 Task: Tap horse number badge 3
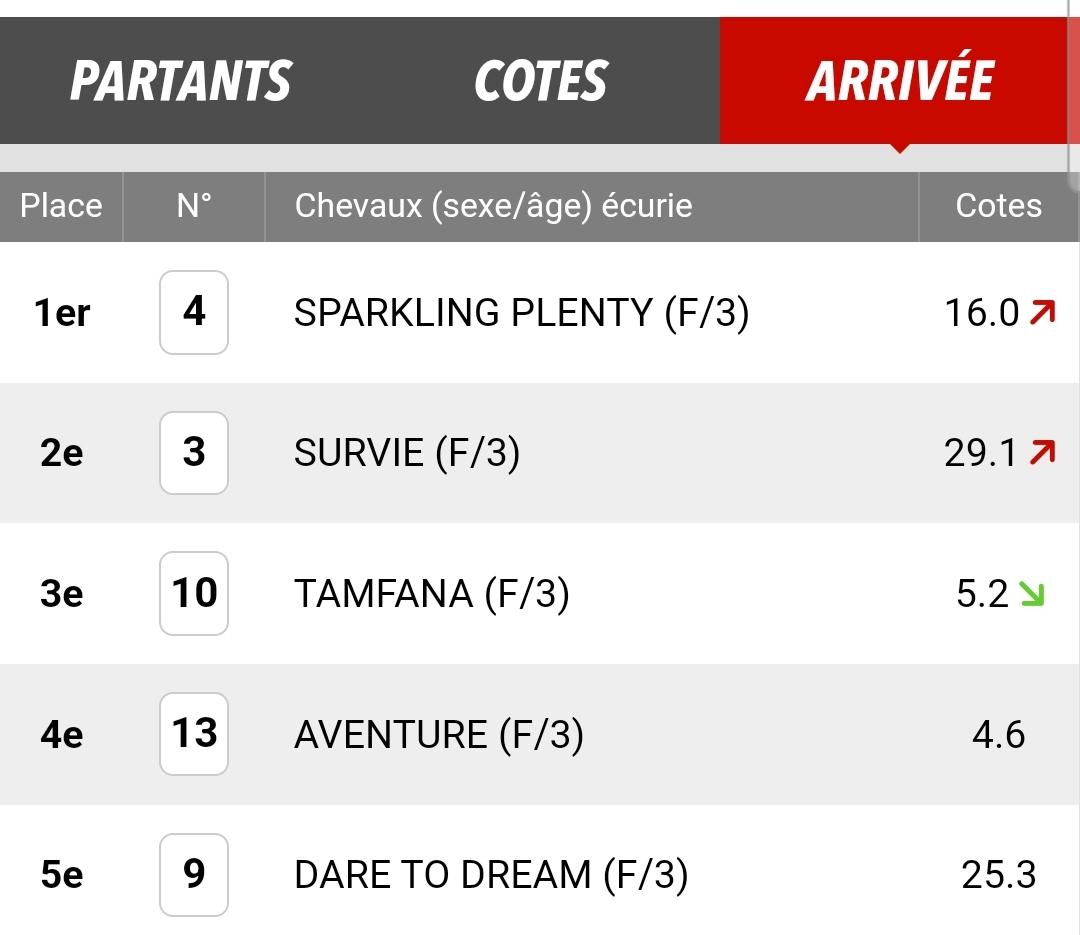194,453
